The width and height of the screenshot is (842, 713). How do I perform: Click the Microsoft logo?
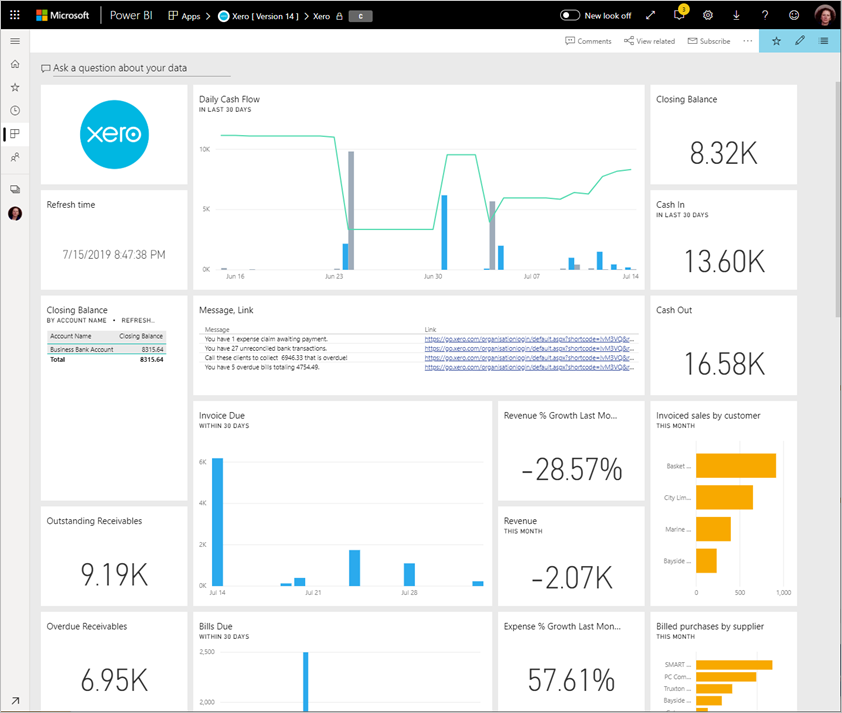click(62, 15)
